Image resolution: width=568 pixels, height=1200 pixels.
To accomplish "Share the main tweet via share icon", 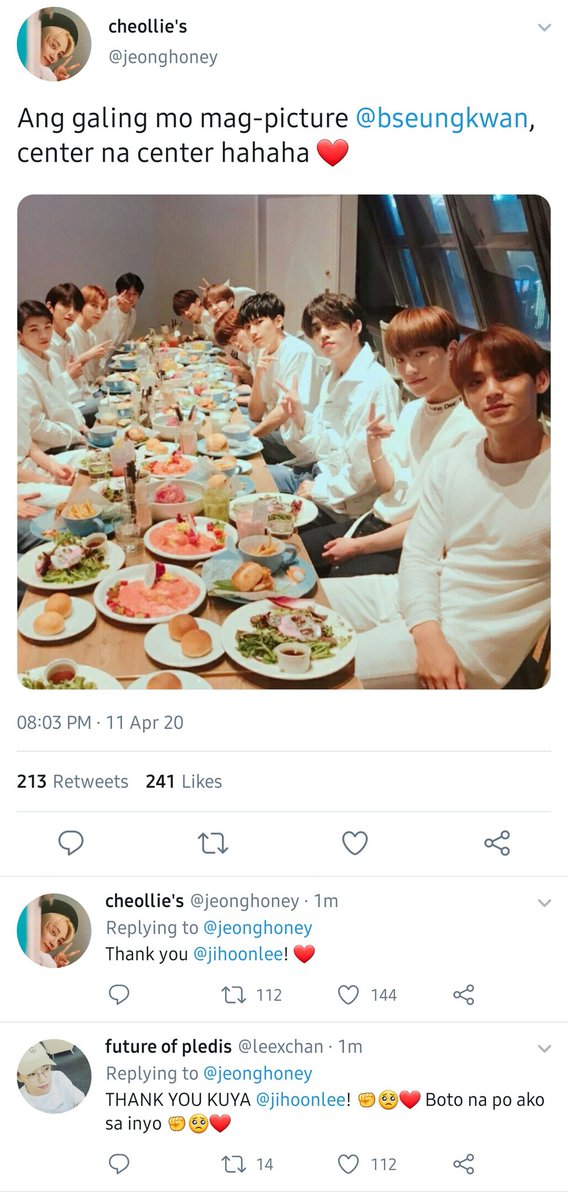I will (x=497, y=844).
